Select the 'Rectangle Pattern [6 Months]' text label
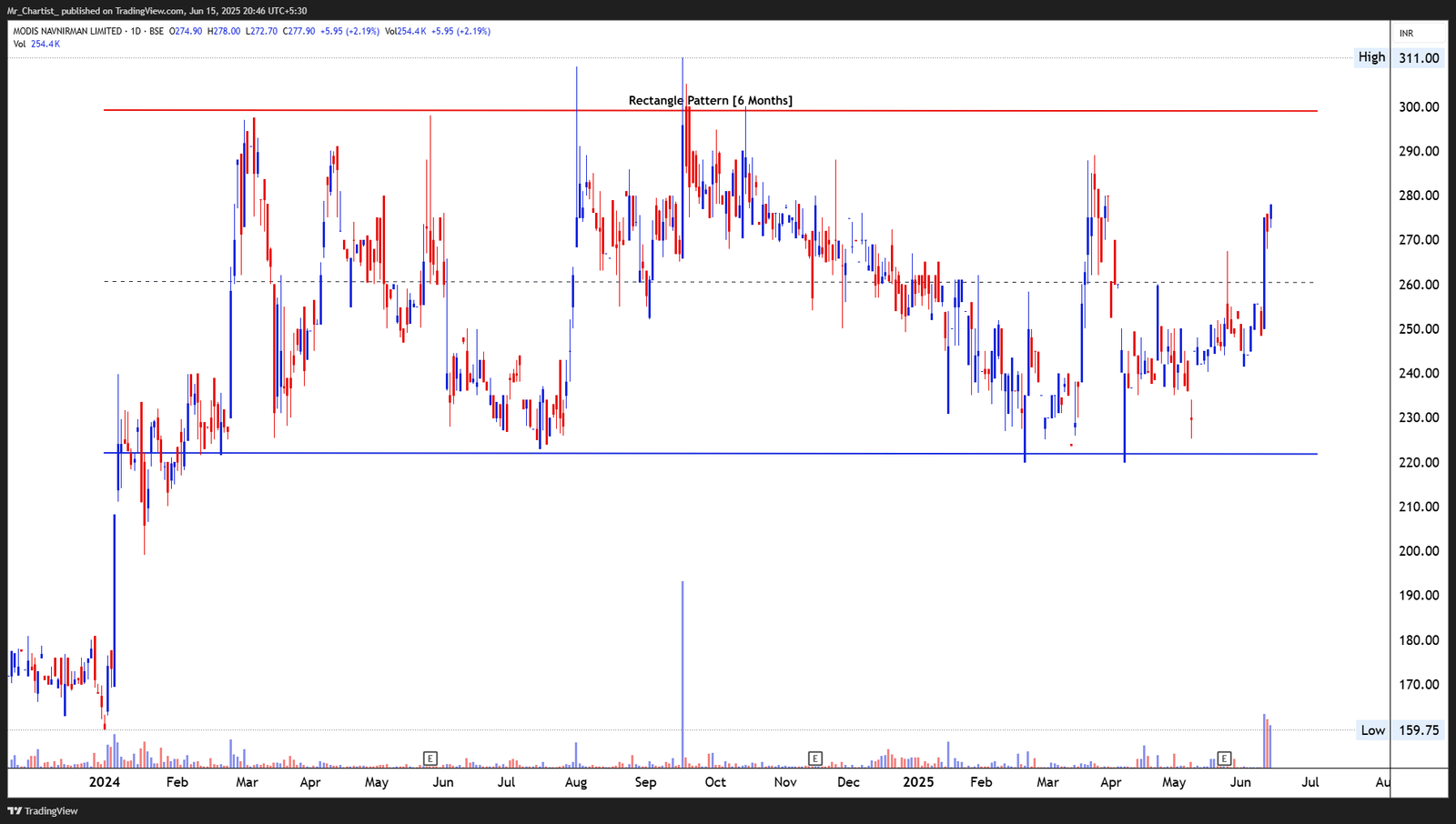Viewport: 1456px width, 824px height. [711, 100]
